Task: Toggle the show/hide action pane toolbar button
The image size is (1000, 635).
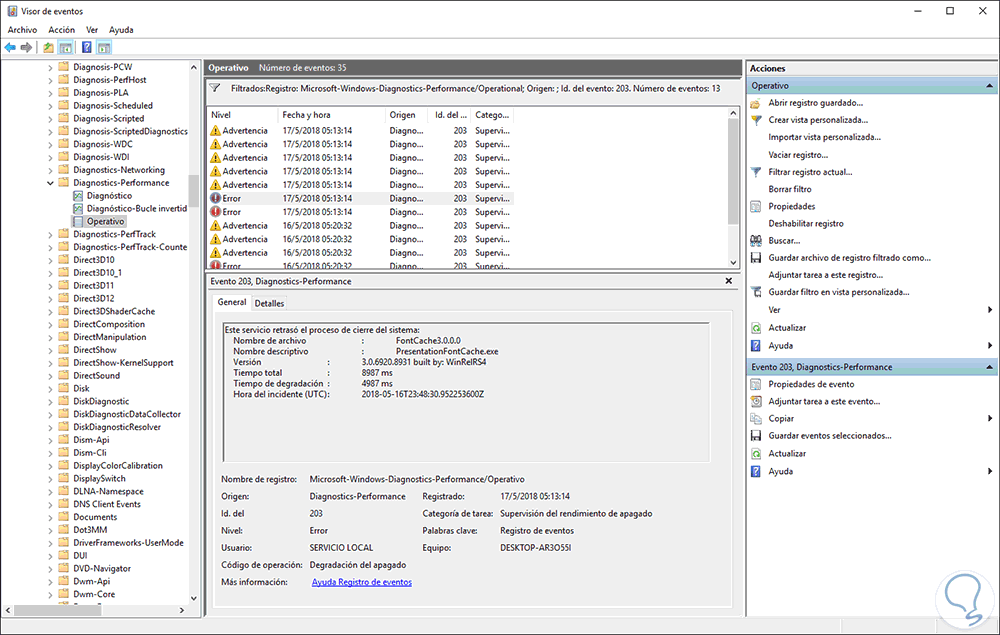Action: coord(104,47)
